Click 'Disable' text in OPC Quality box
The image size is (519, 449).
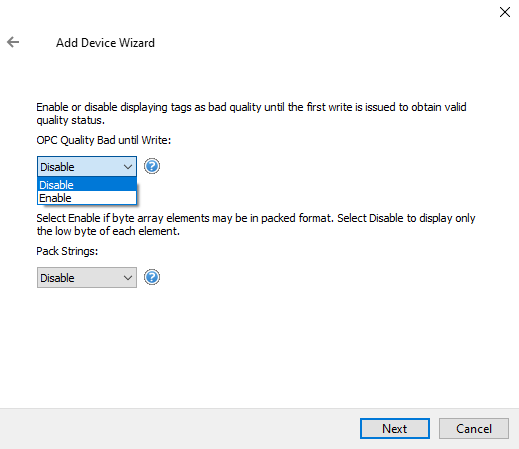pyautogui.click(x=57, y=167)
